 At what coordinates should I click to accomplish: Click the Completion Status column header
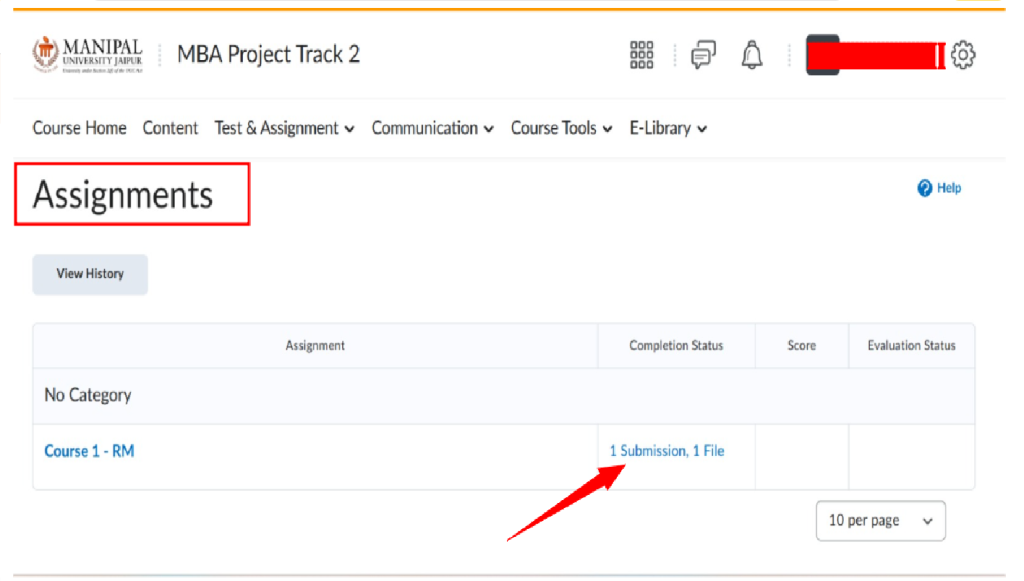[676, 346]
